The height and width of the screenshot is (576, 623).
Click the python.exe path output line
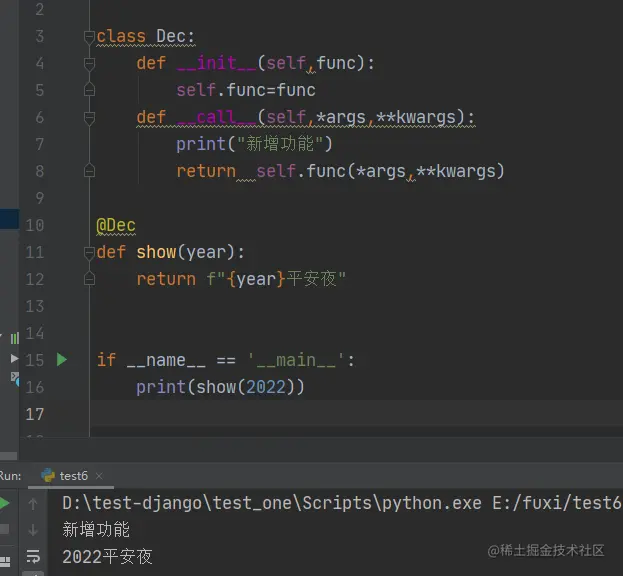[x=342, y=503]
